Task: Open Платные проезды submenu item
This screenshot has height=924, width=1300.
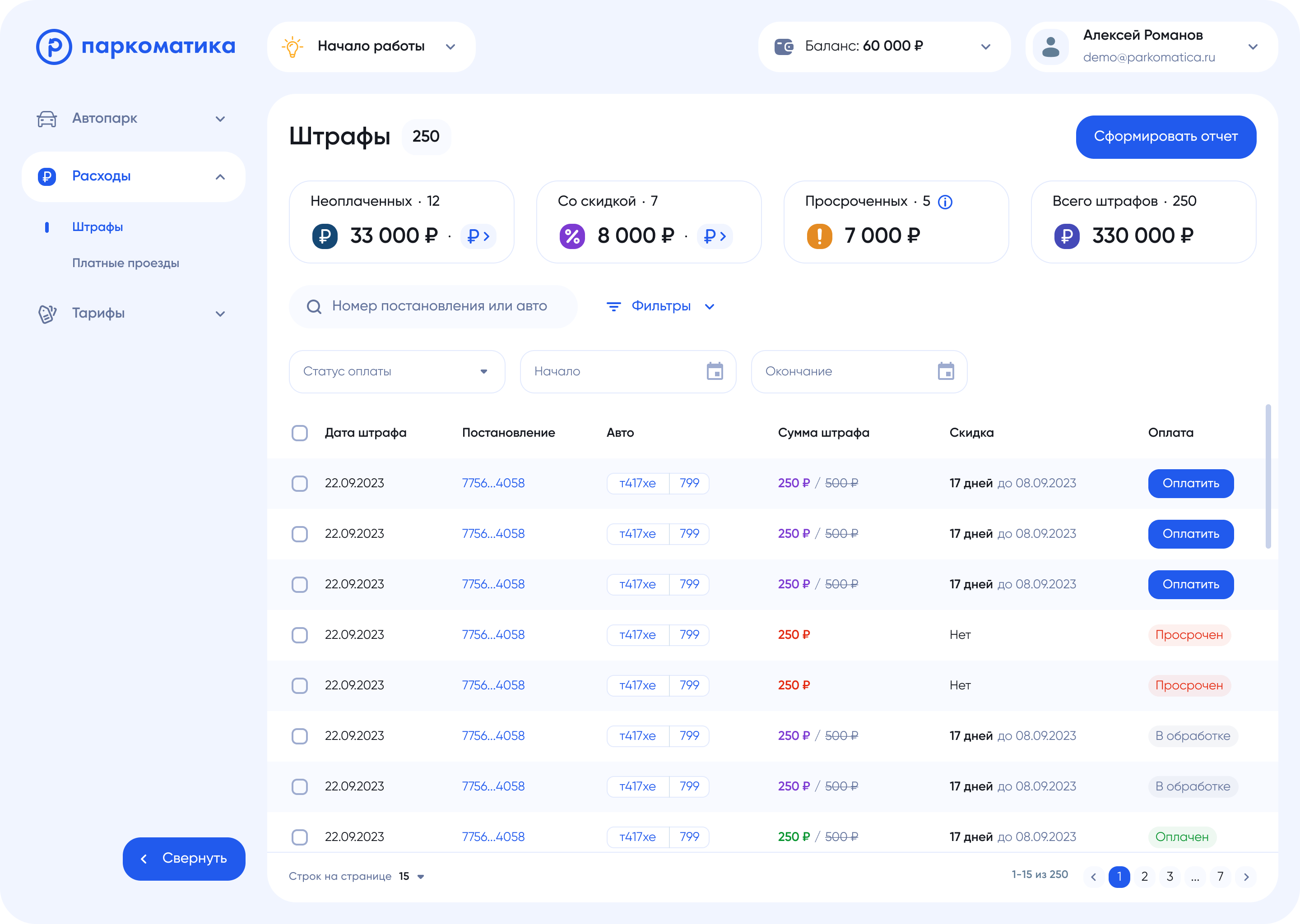Action: click(125, 263)
